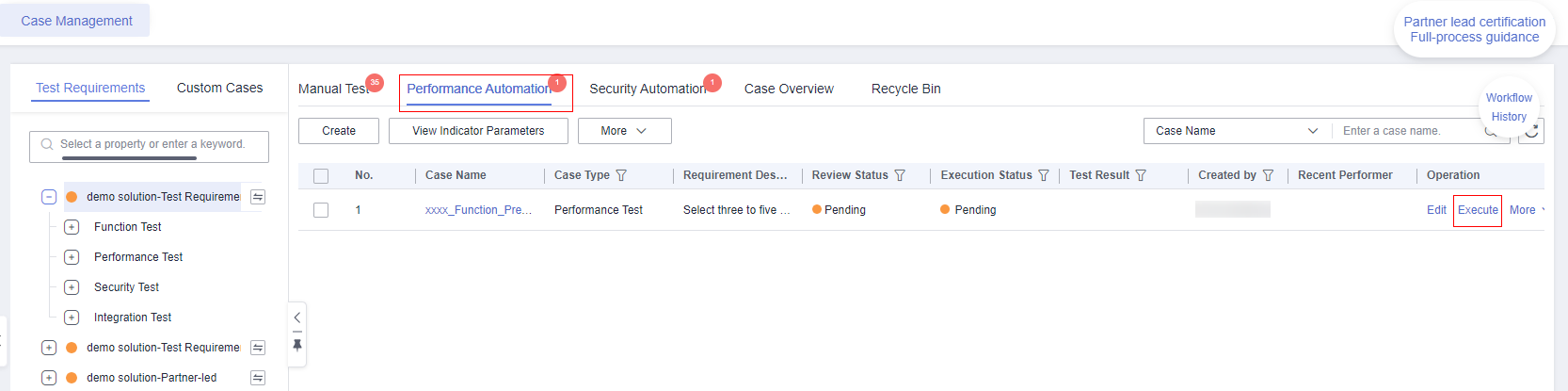Click the property keyword search field
The height and width of the screenshot is (391, 1568).
(149, 144)
